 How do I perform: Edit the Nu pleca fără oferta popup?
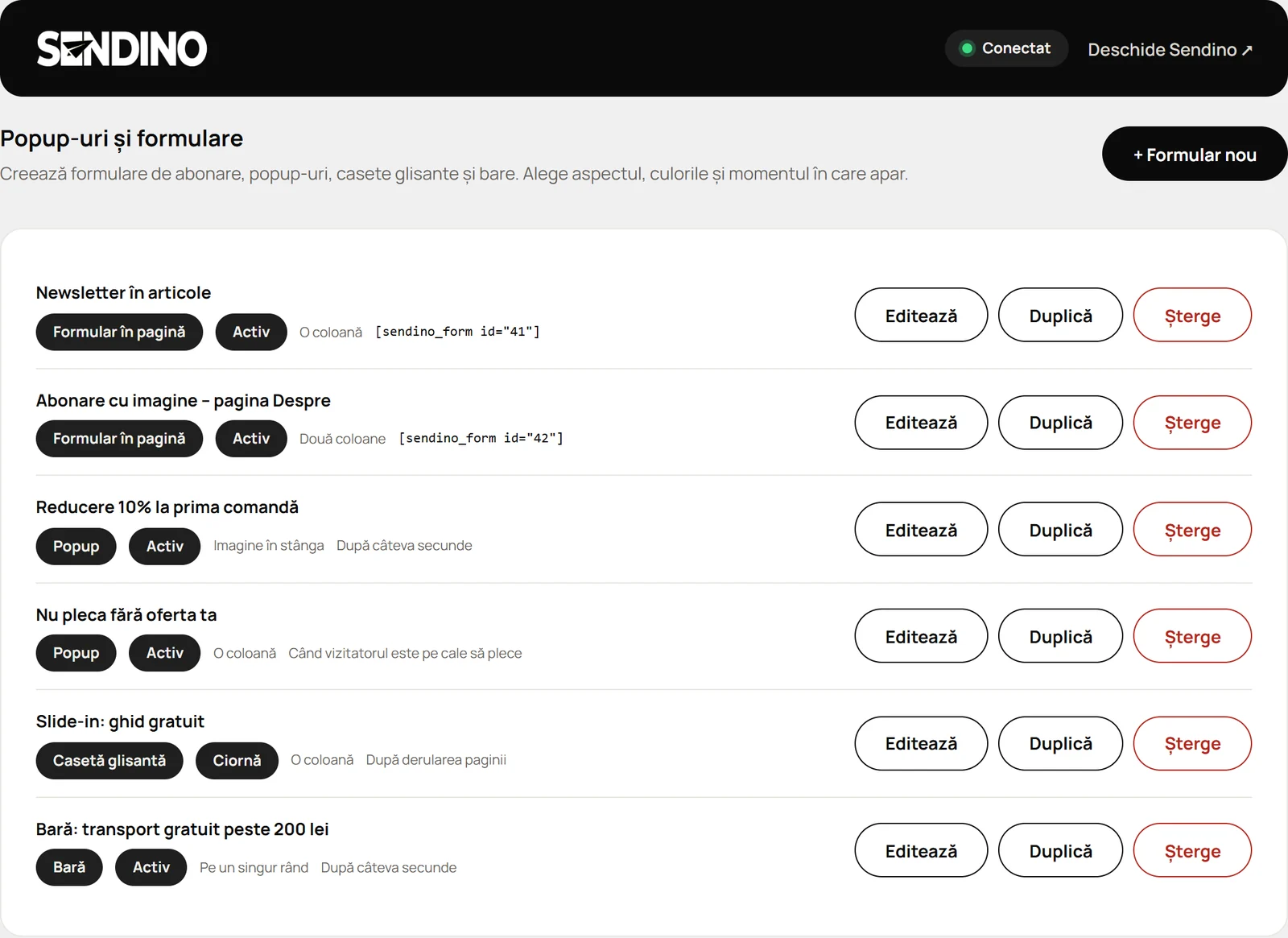[921, 636]
